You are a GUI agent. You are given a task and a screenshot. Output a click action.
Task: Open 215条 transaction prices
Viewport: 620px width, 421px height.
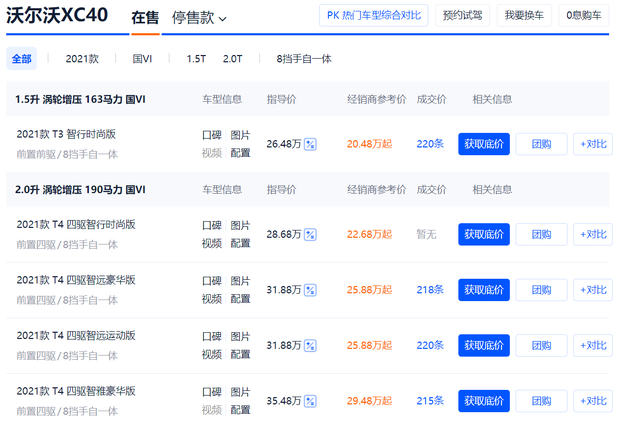[430, 401]
